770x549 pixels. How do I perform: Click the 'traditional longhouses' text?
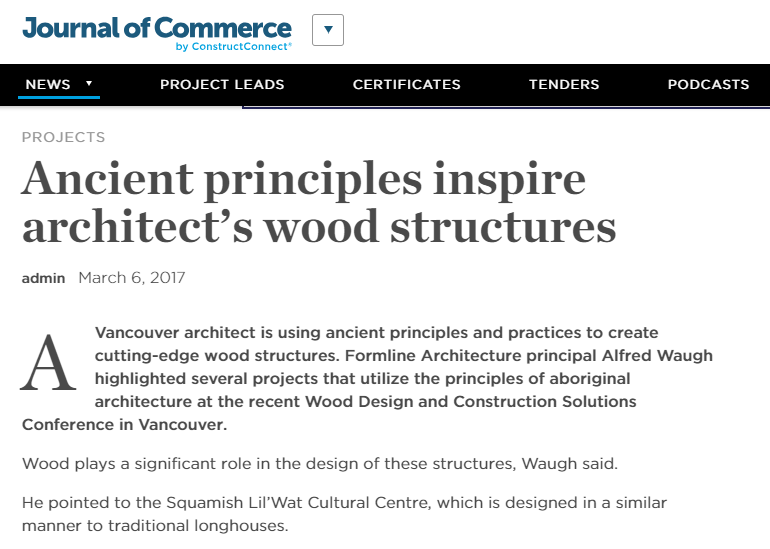(205, 525)
